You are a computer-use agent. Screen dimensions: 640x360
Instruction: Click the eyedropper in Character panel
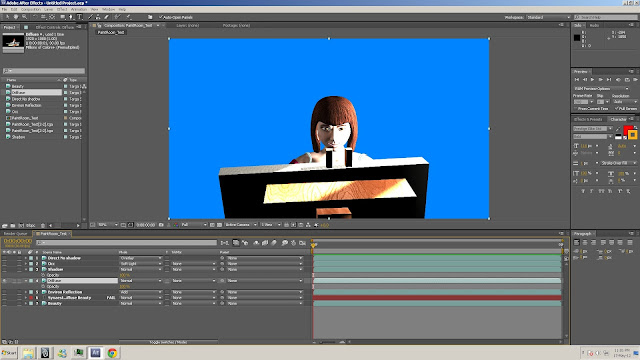point(618,129)
